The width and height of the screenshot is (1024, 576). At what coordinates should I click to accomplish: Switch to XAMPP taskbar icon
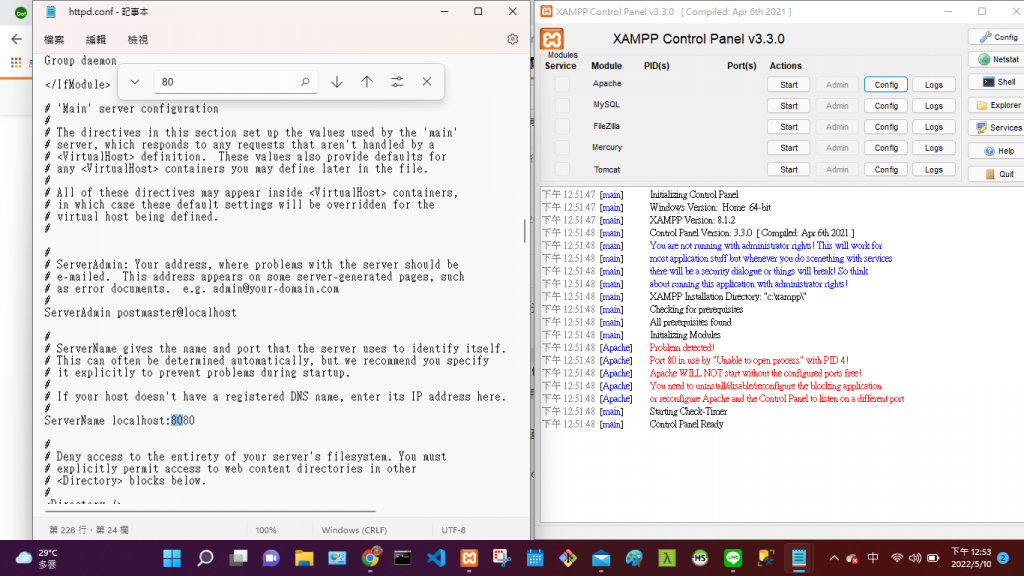(469, 558)
